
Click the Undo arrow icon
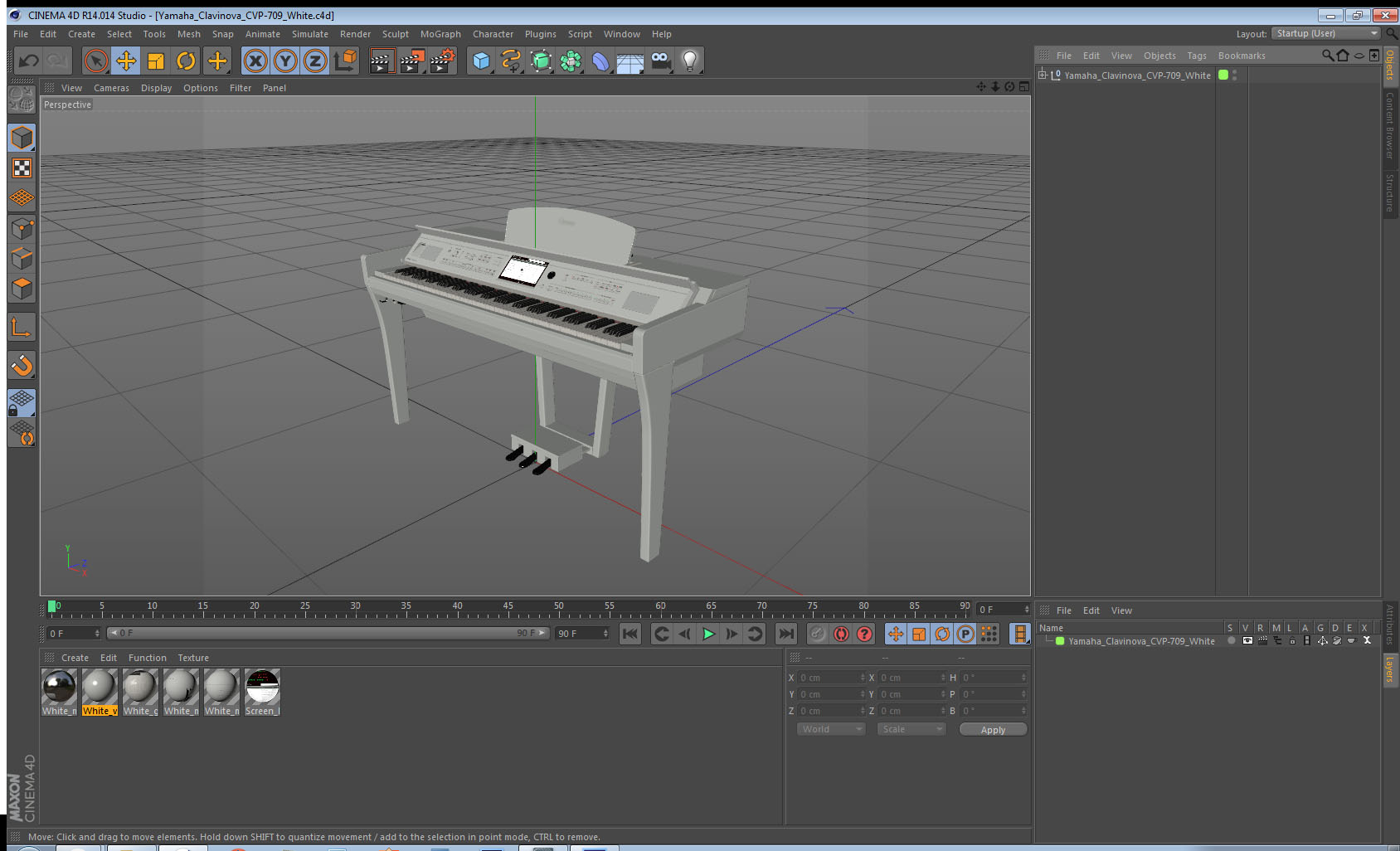29,61
